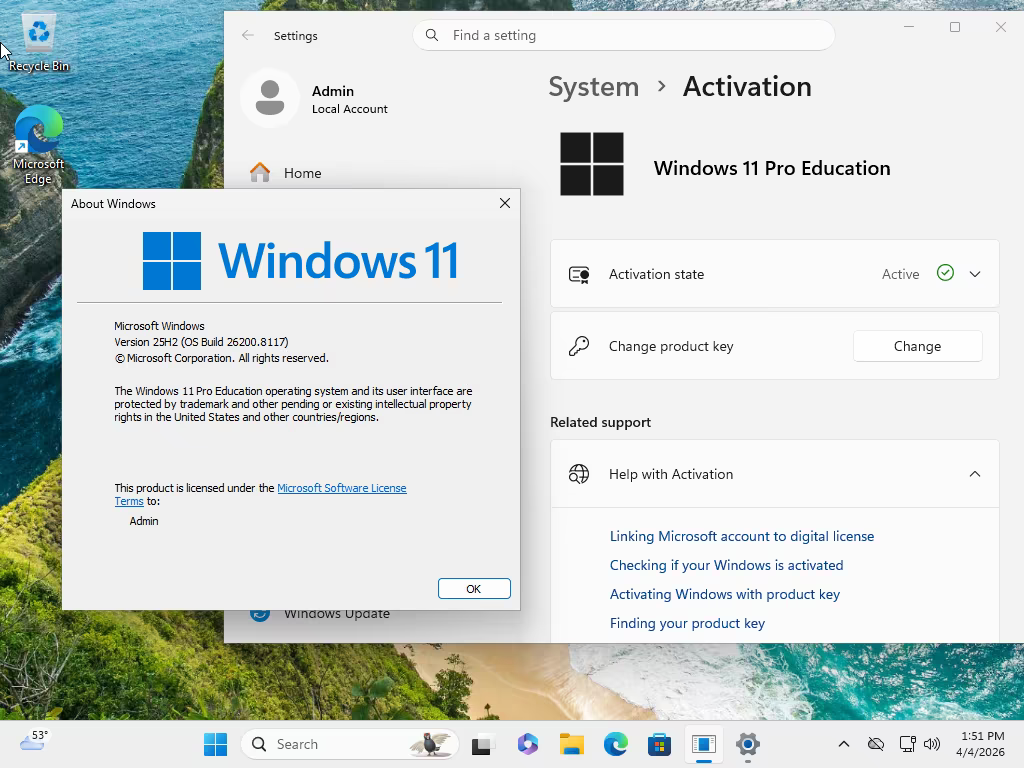The height and width of the screenshot is (768, 1024).
Task: Open Task View from the taskbar
Action: click(x=482, y=744)
